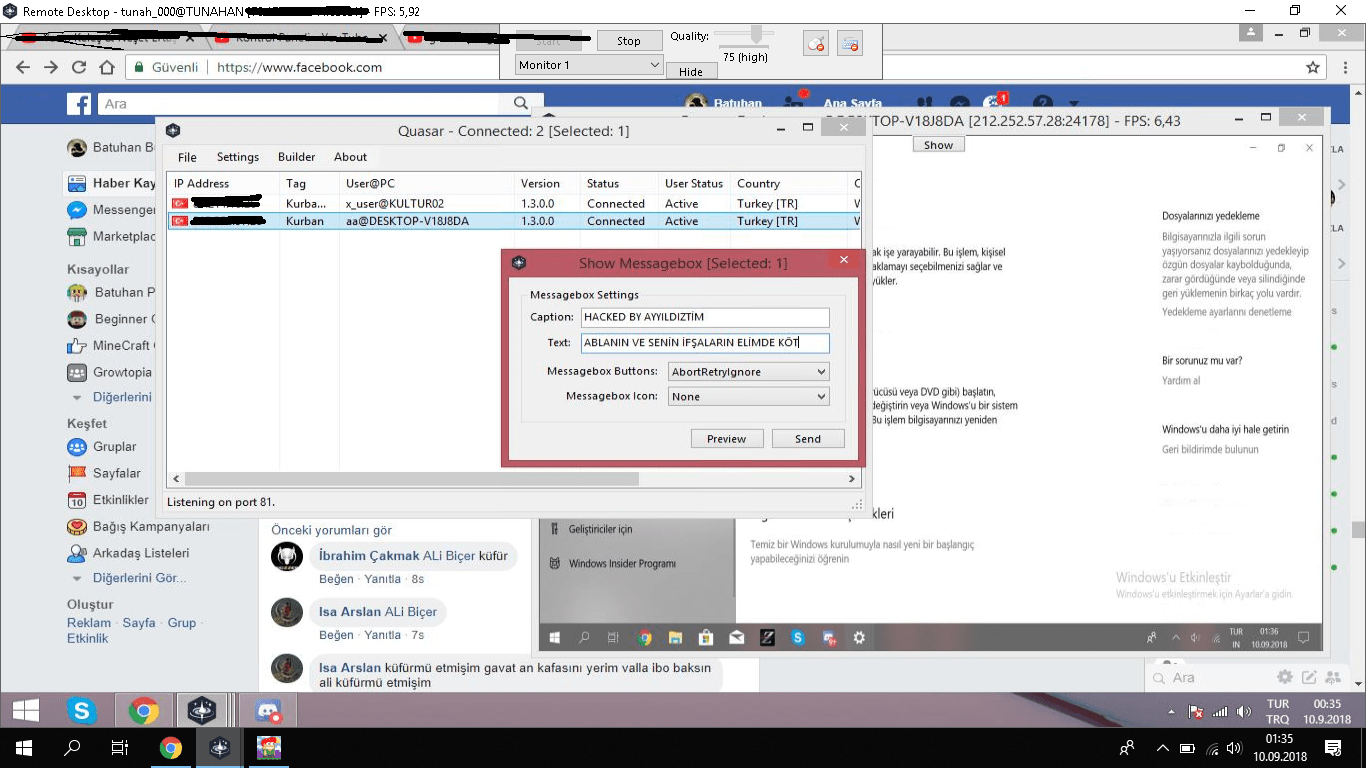Open the Messenger chat options gear icon
Image resolution: width=1366 pixels, height=768 pixels.
[1285, 677]
